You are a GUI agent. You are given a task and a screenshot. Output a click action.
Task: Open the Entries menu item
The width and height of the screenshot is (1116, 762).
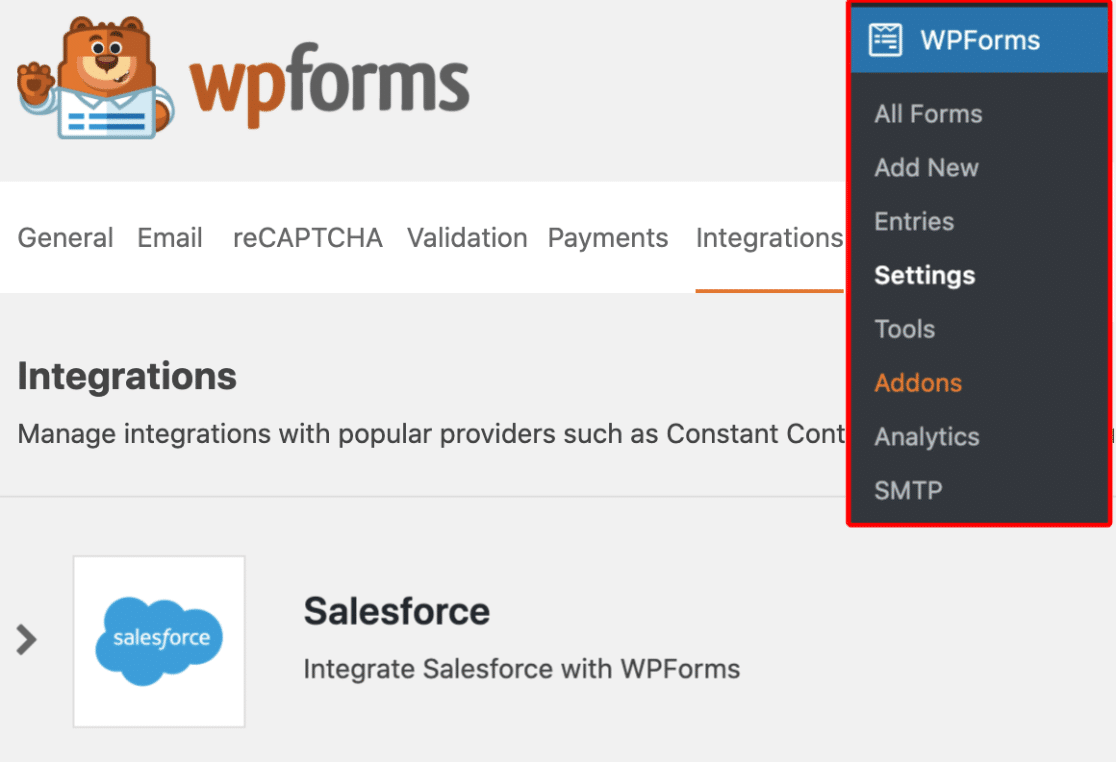point(914,221)
